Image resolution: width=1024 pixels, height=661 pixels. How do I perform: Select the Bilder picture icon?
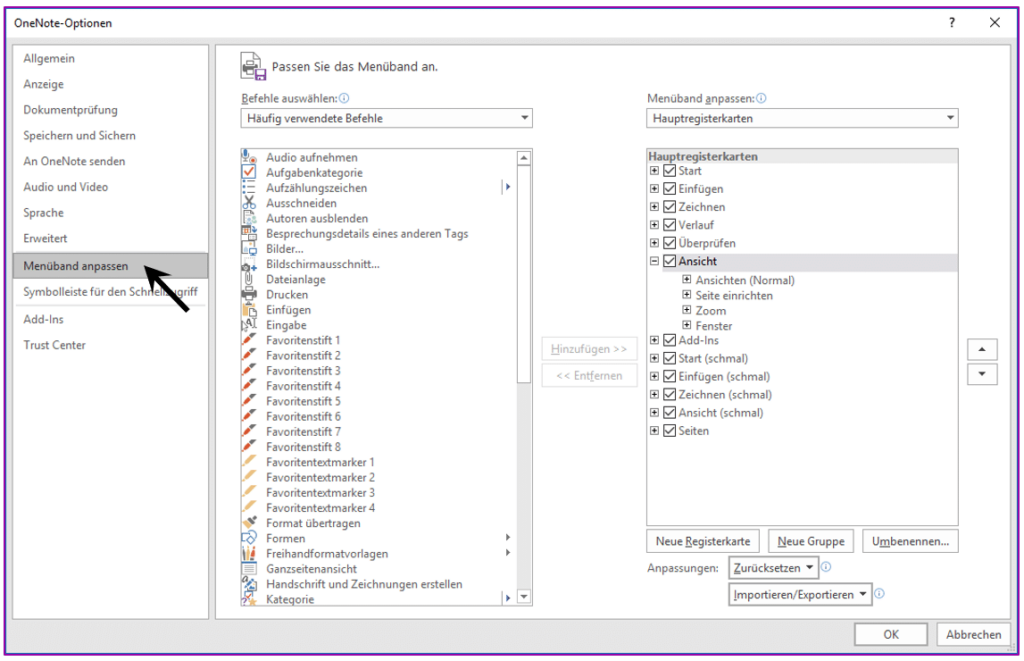click(249, 248)
